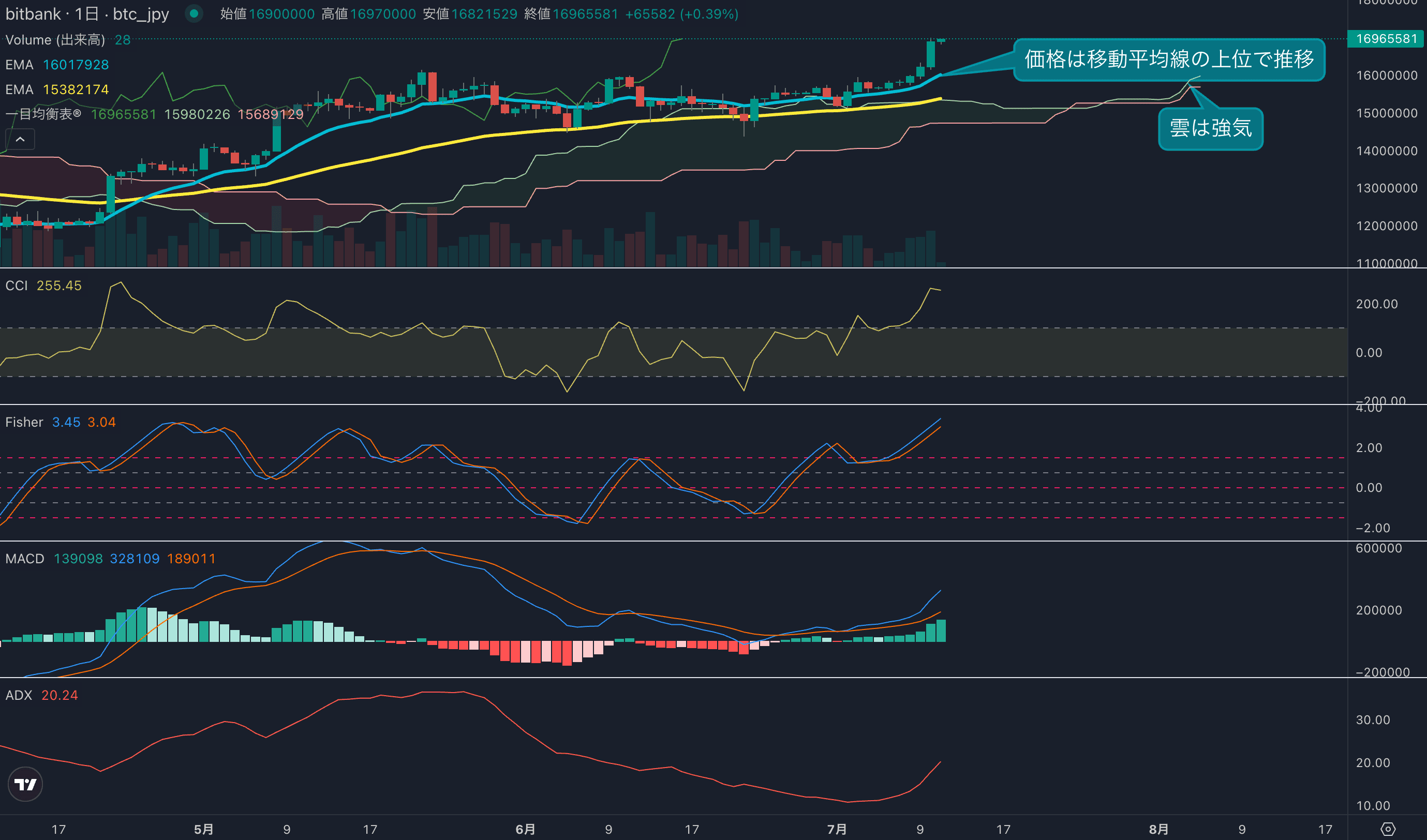Select the yellow EMA 15382174 legend

tap(56, 89)
